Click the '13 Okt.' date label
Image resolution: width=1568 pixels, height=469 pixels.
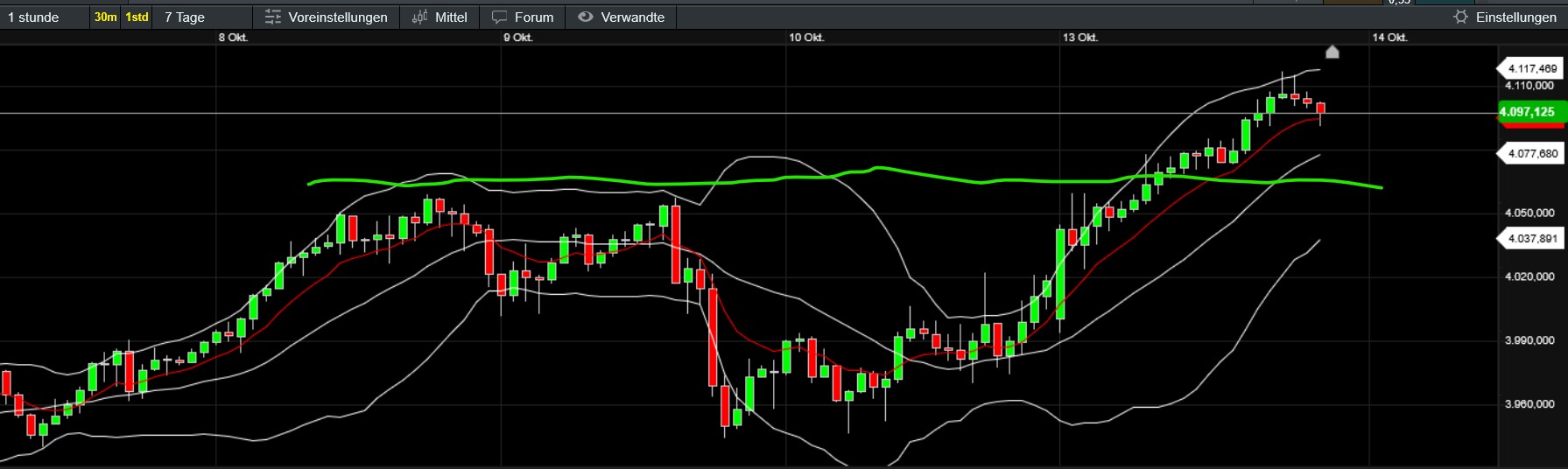click(1080, 38)
